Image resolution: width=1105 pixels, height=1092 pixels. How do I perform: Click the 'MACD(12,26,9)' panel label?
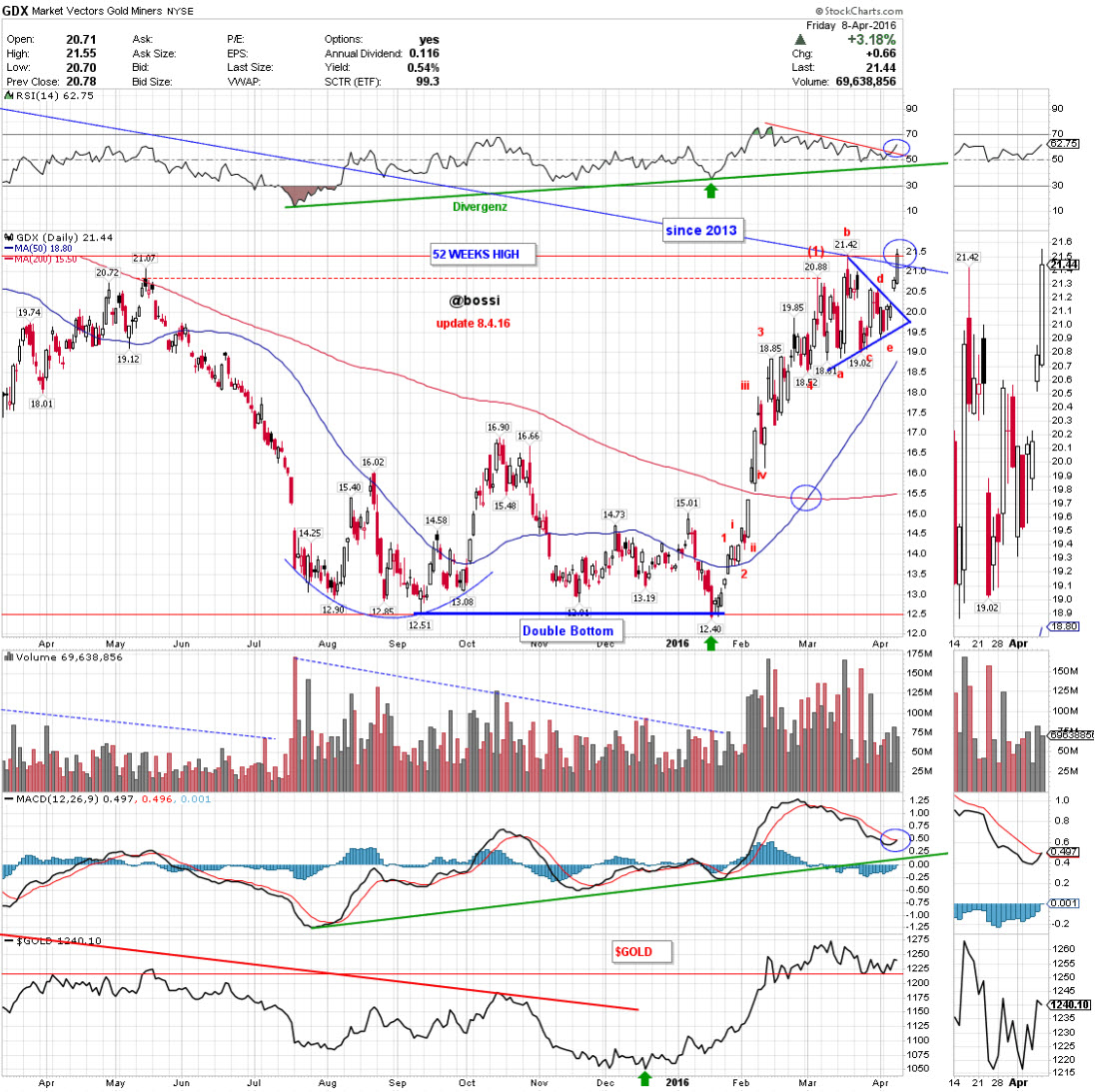[x=59, y=799]
